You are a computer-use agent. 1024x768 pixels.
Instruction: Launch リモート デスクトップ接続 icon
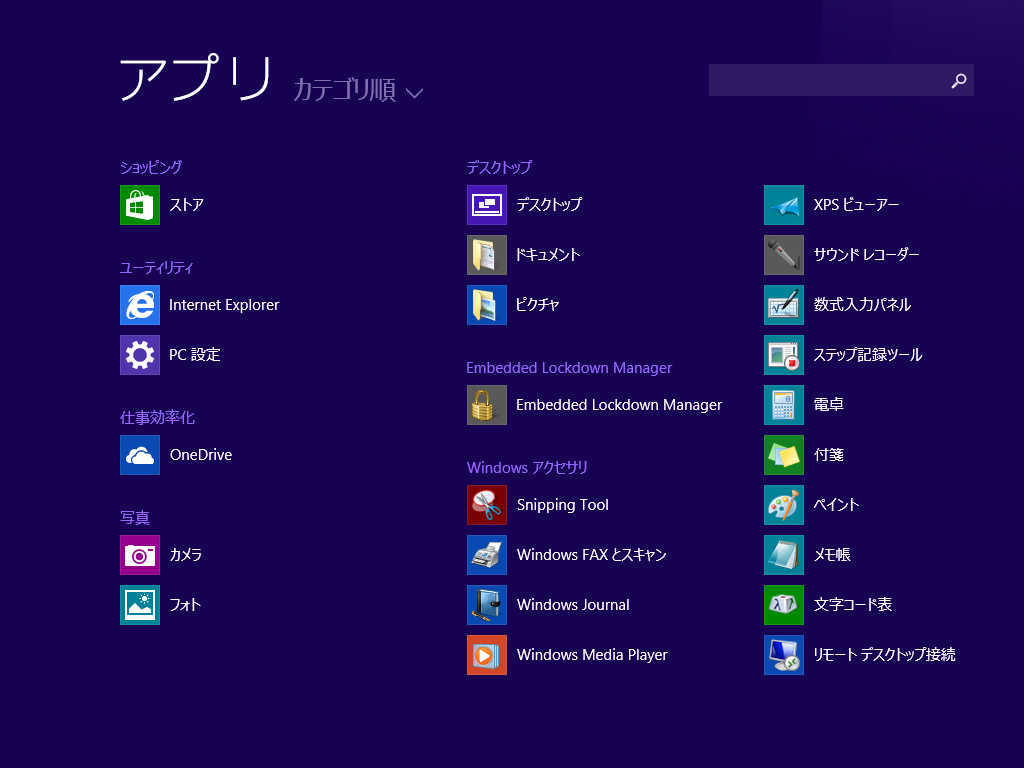[784, 655]
